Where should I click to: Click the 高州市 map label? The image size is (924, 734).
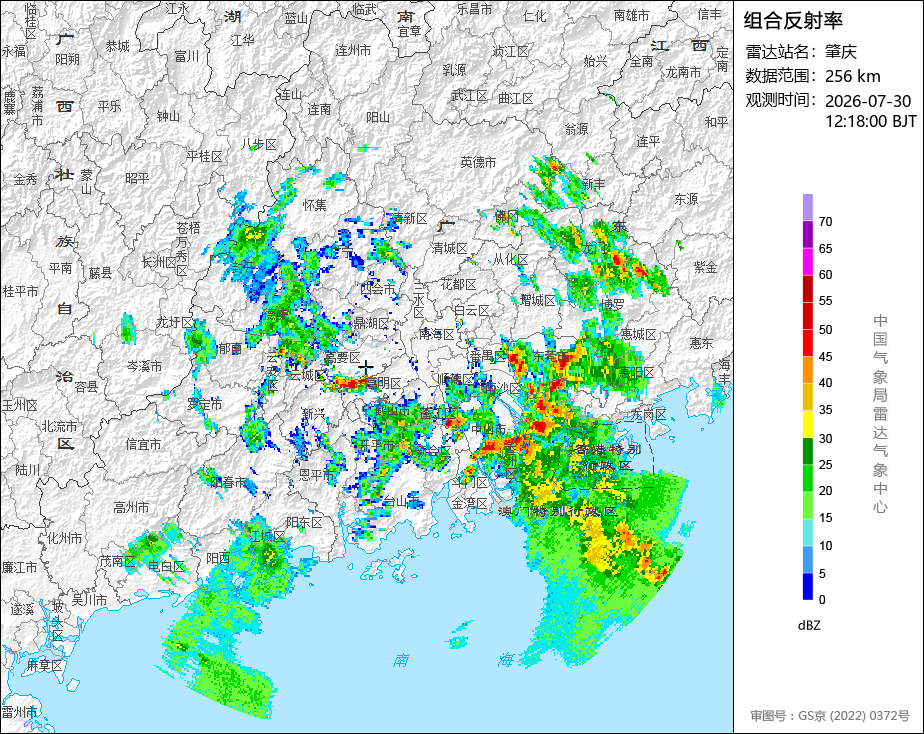131,507
